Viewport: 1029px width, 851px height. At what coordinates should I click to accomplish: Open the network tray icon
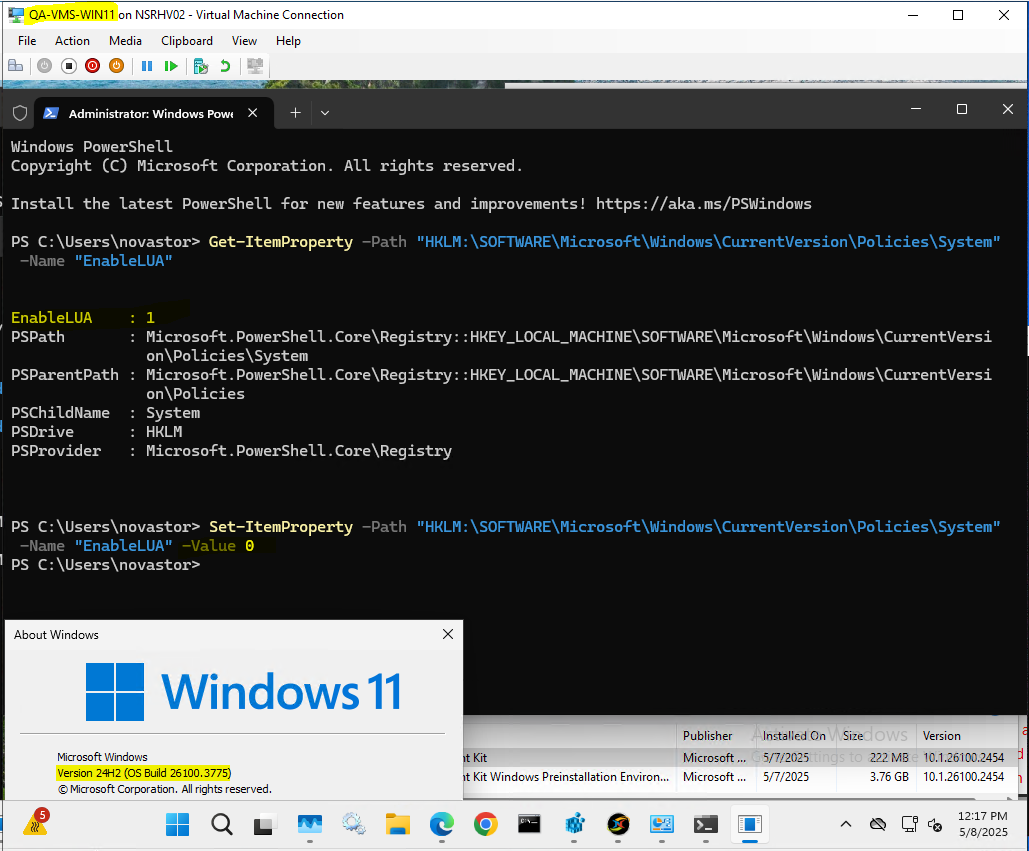tap(910, 824)
